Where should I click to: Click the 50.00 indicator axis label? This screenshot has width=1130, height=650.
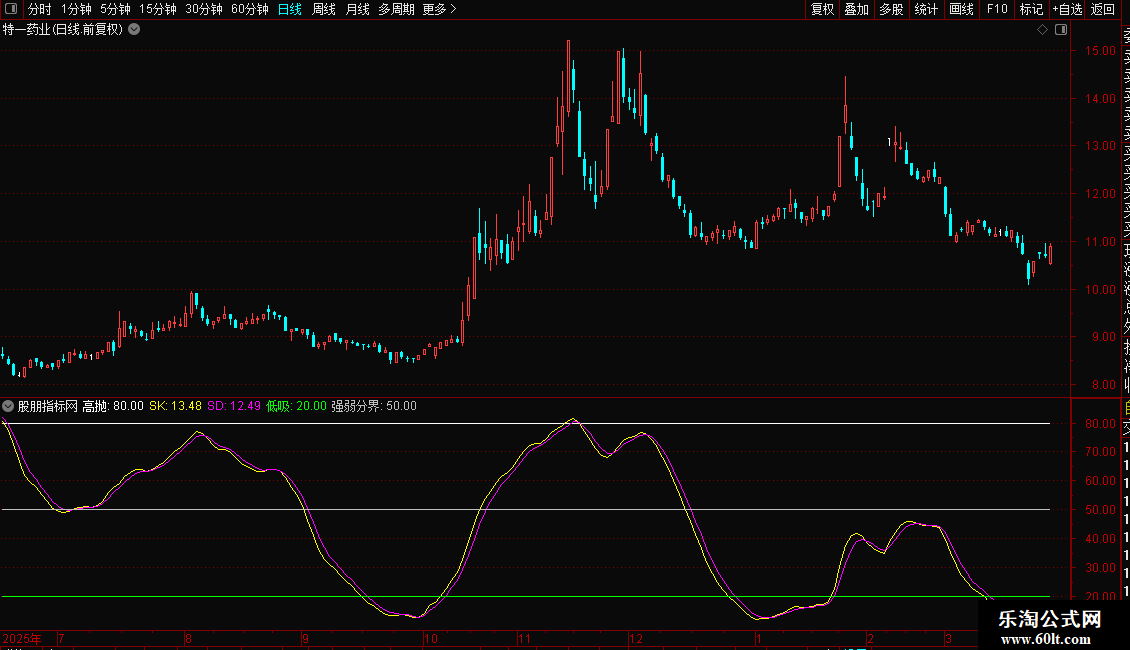tap(1100, 509)
